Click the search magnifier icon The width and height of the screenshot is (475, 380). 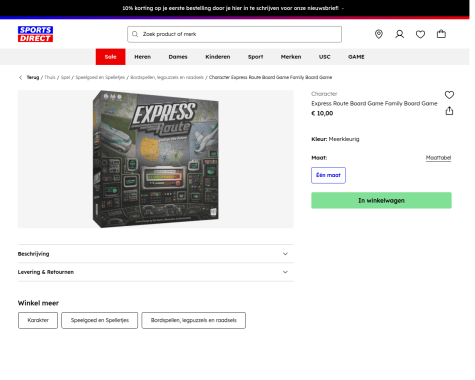pyautogui.click(x=135, y=34)
